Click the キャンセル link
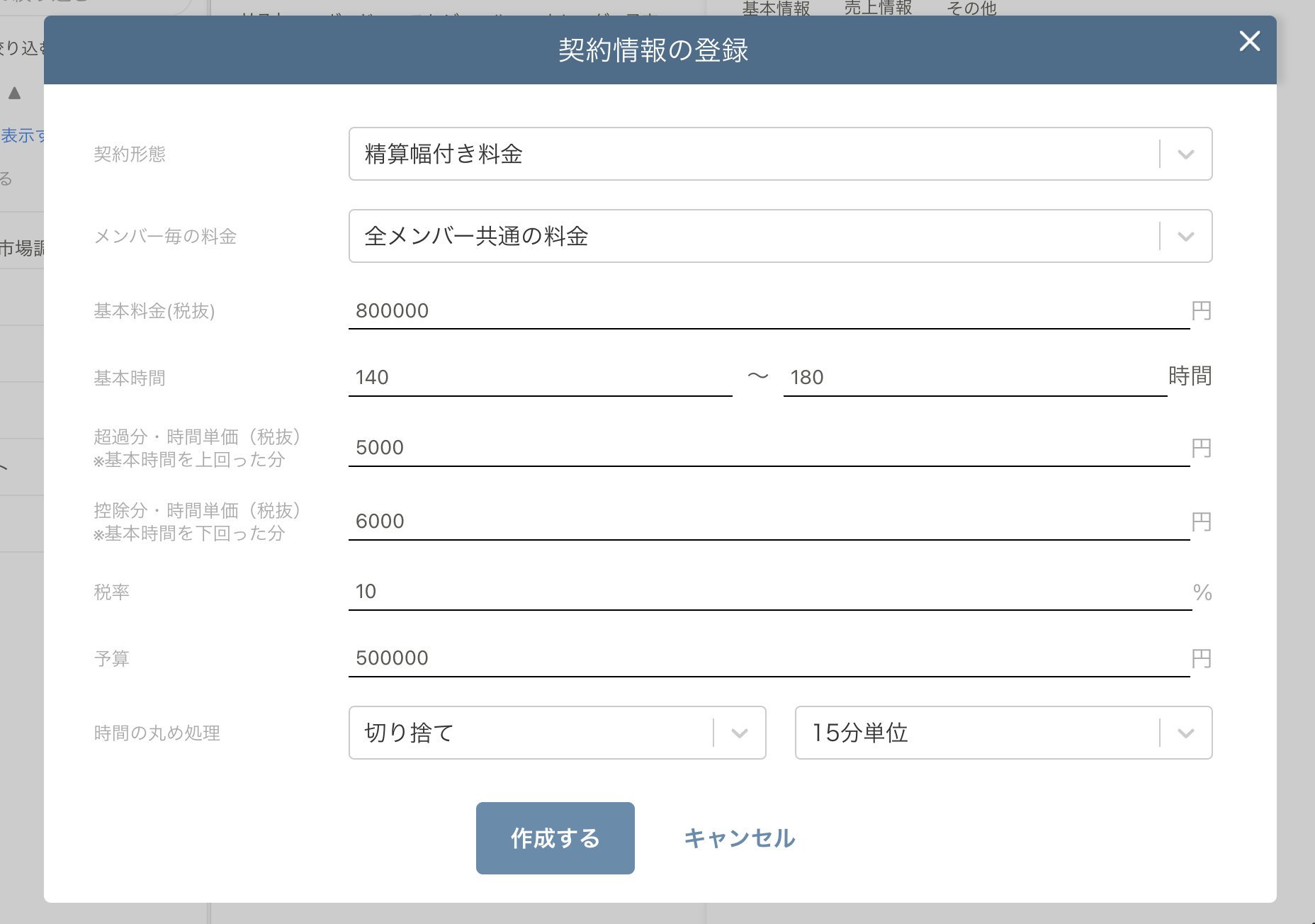 click(x=739, y=838)
